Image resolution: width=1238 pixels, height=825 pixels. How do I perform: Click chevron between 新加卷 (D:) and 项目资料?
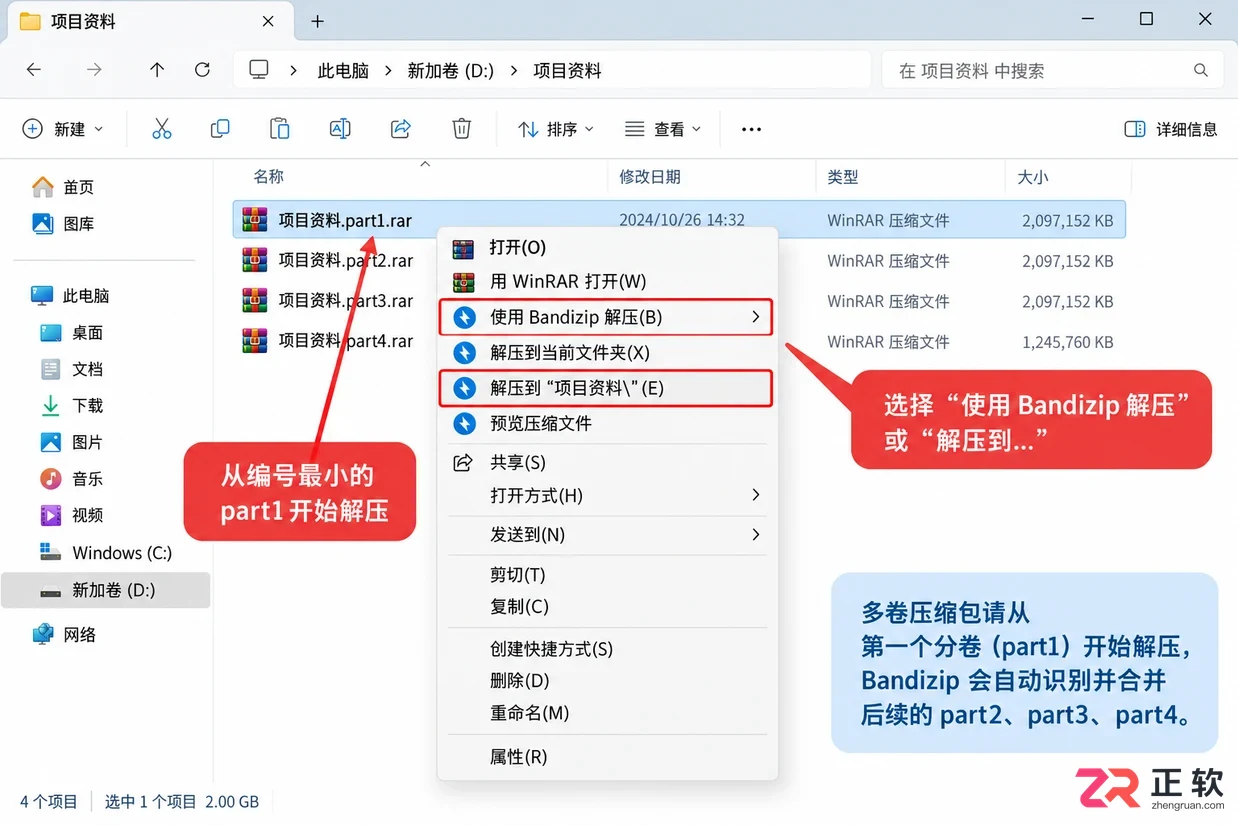pos(514,70)
